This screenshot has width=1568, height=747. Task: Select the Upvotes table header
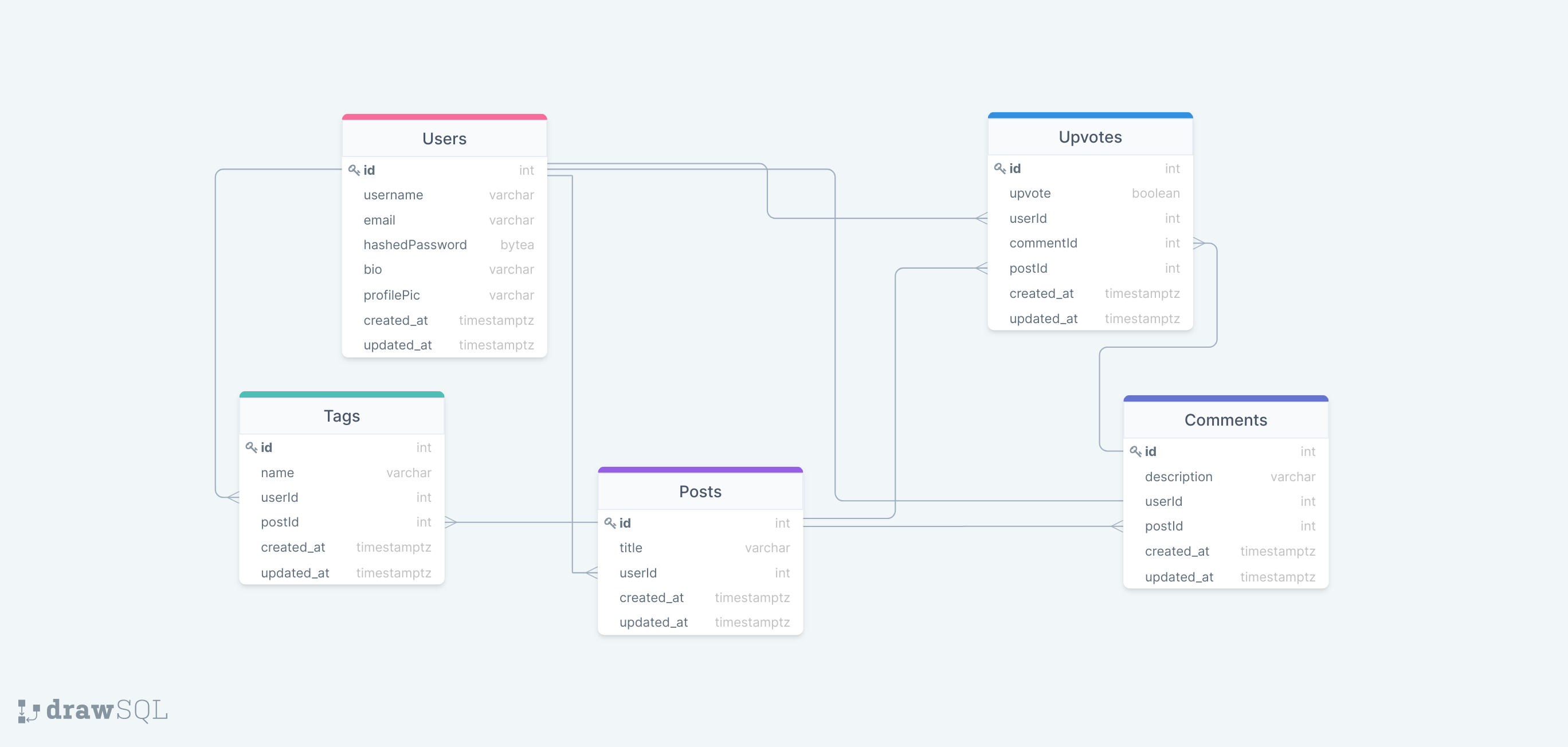coord(1090,137)
